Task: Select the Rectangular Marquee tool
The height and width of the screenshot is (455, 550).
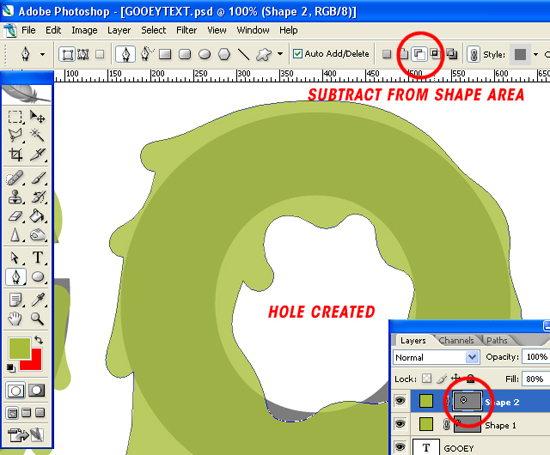Action: point(15,117)
